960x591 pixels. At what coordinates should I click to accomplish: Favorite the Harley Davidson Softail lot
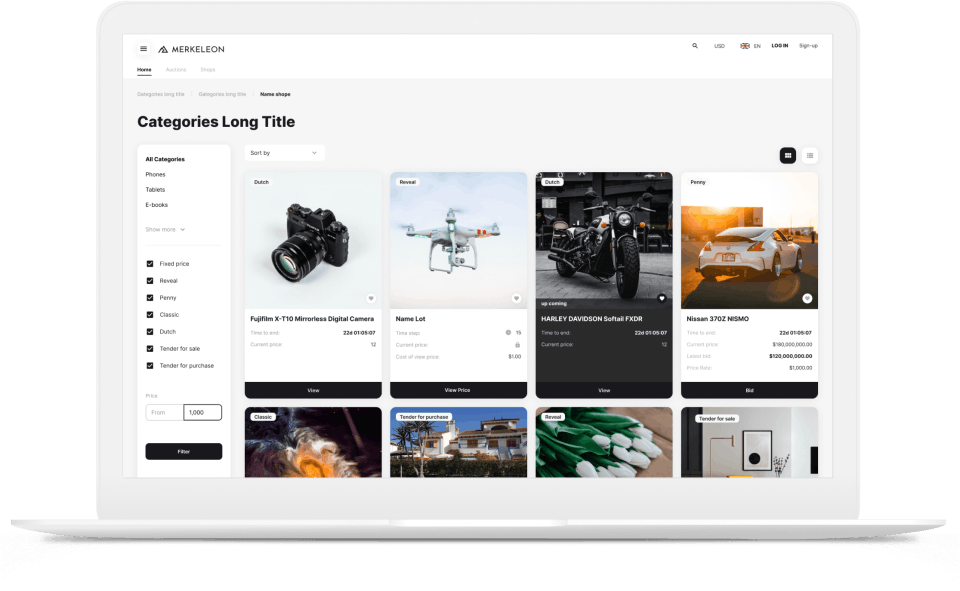point(662,298)
